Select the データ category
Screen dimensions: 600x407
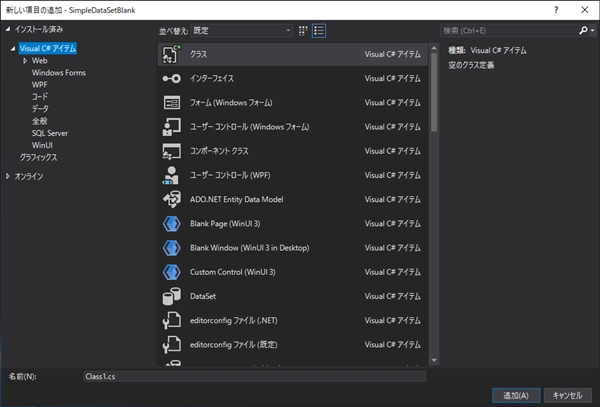[40, 109]
